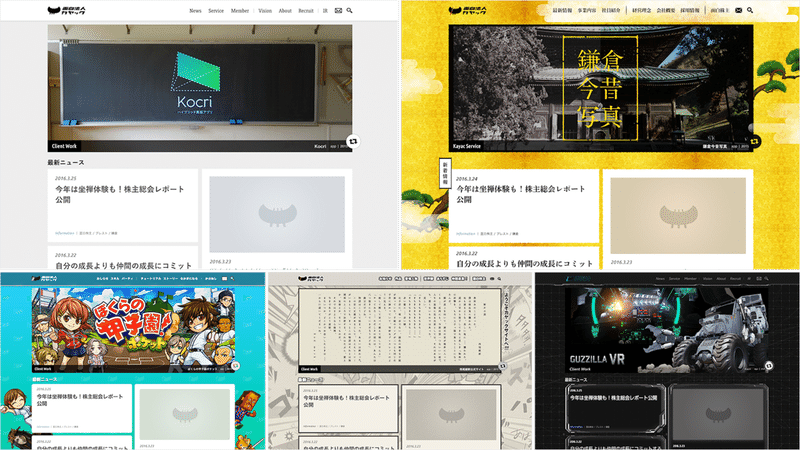Click the Kayac Service label on Kamakura banner
The image size is (800, 450).
[x=467, y=146]
